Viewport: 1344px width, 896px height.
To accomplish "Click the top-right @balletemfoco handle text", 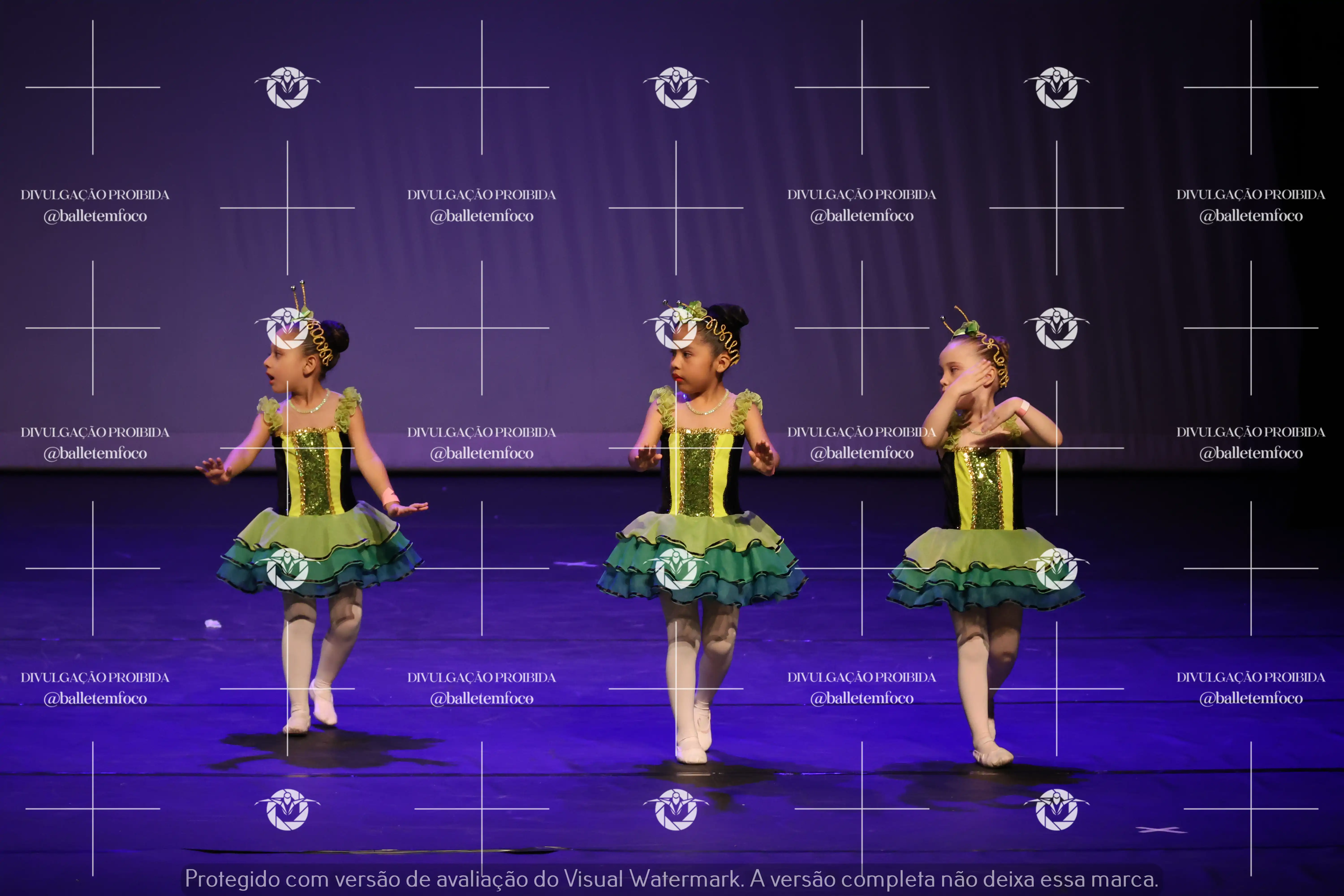I will tap(1251, 216).
